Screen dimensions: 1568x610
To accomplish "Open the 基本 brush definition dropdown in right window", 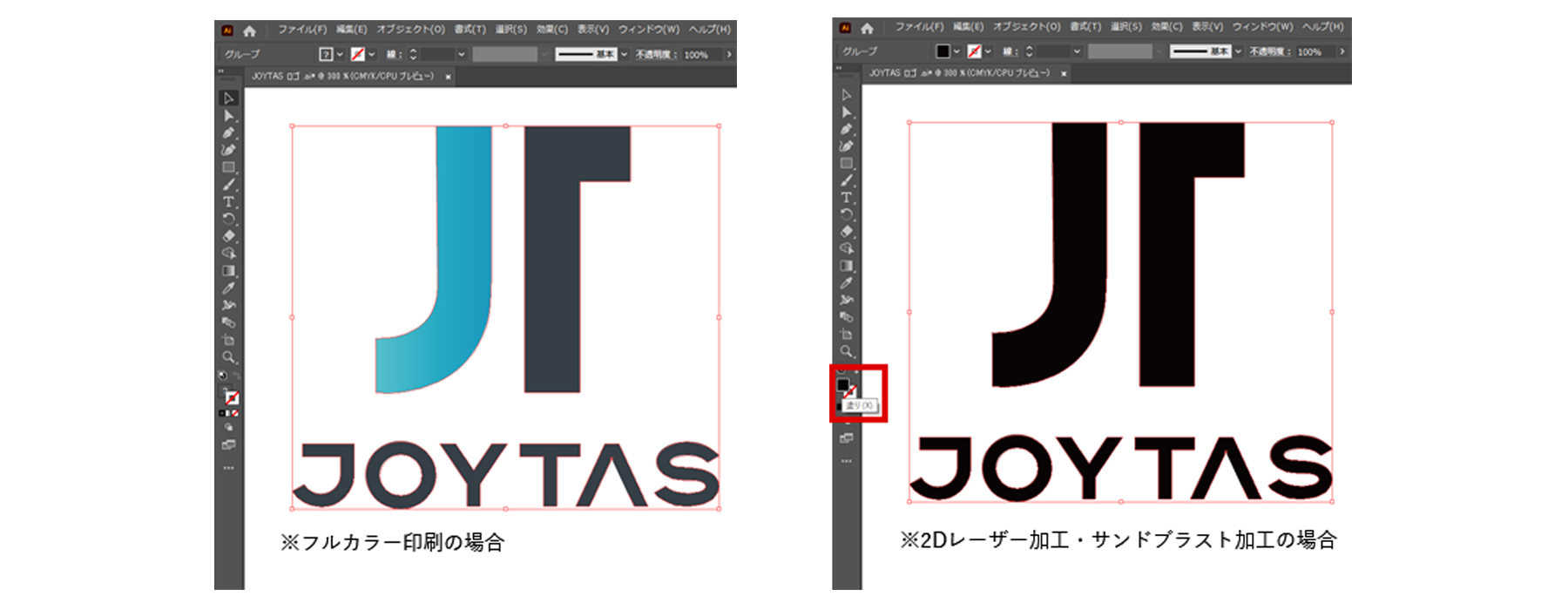I will (1238, 51).
